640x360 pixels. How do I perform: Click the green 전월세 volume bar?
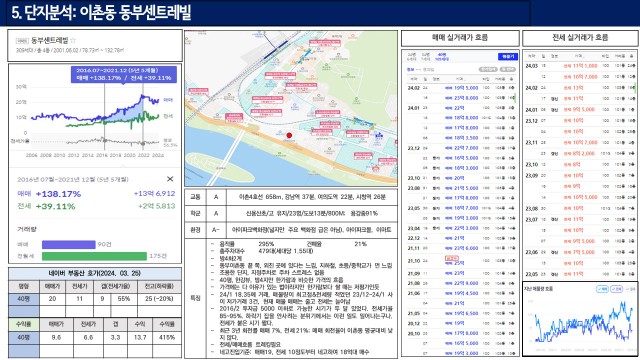coord(94,256)
